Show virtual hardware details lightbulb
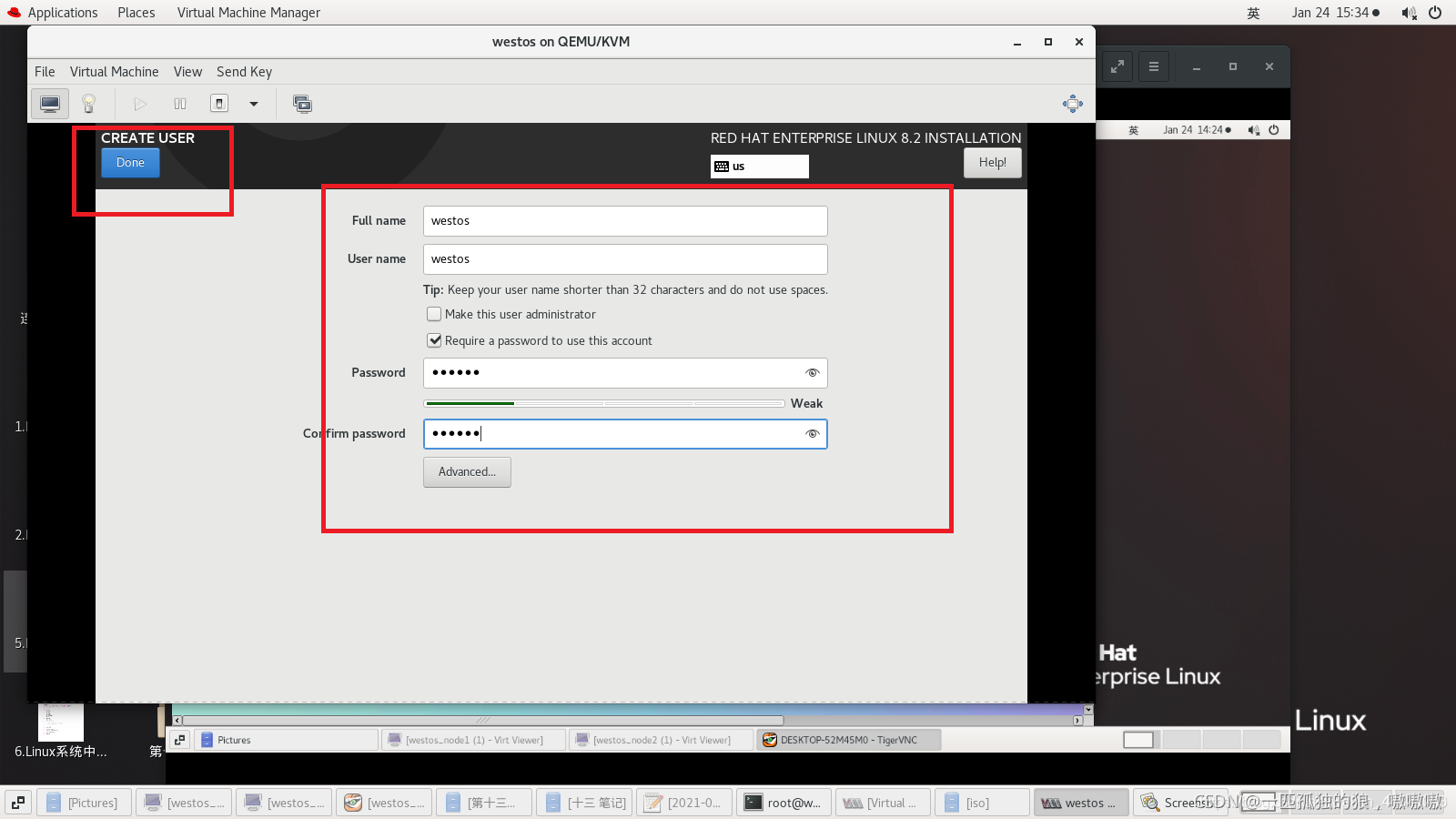Viewport: 1456px width, 819px height. (88, 104)
